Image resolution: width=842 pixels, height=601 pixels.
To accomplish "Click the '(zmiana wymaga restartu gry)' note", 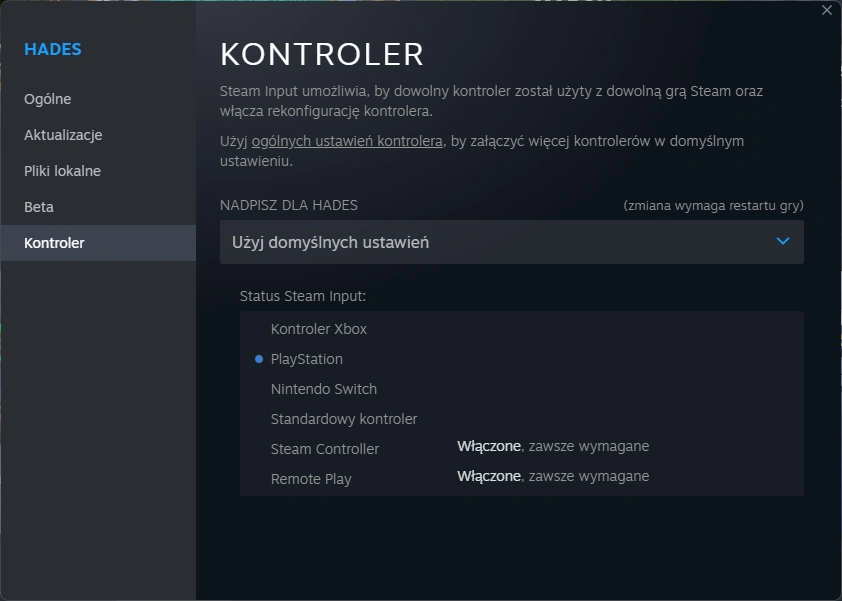I will coord(713,206).
